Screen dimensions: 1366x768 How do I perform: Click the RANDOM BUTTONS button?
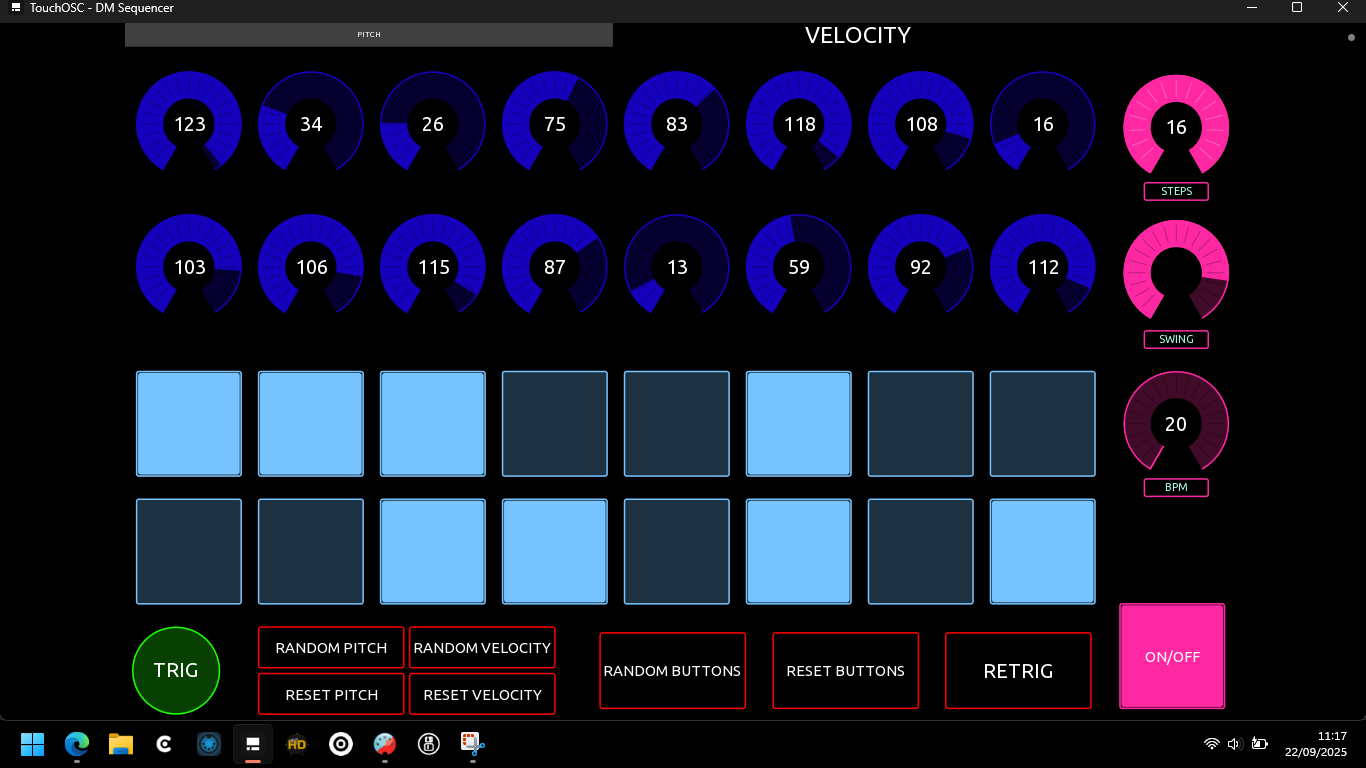[672, 671]
